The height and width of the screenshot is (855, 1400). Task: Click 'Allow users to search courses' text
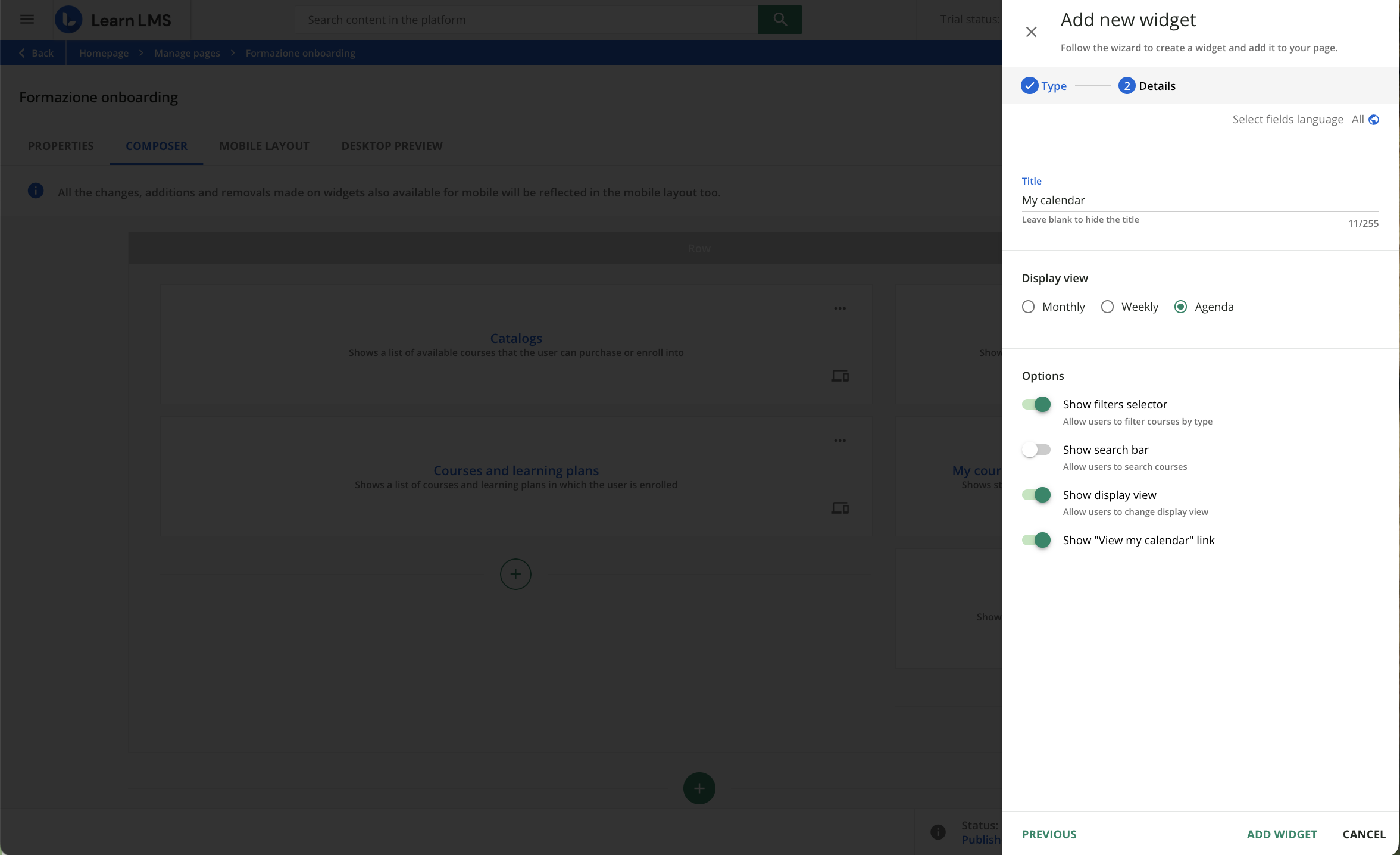point(1125,467)
